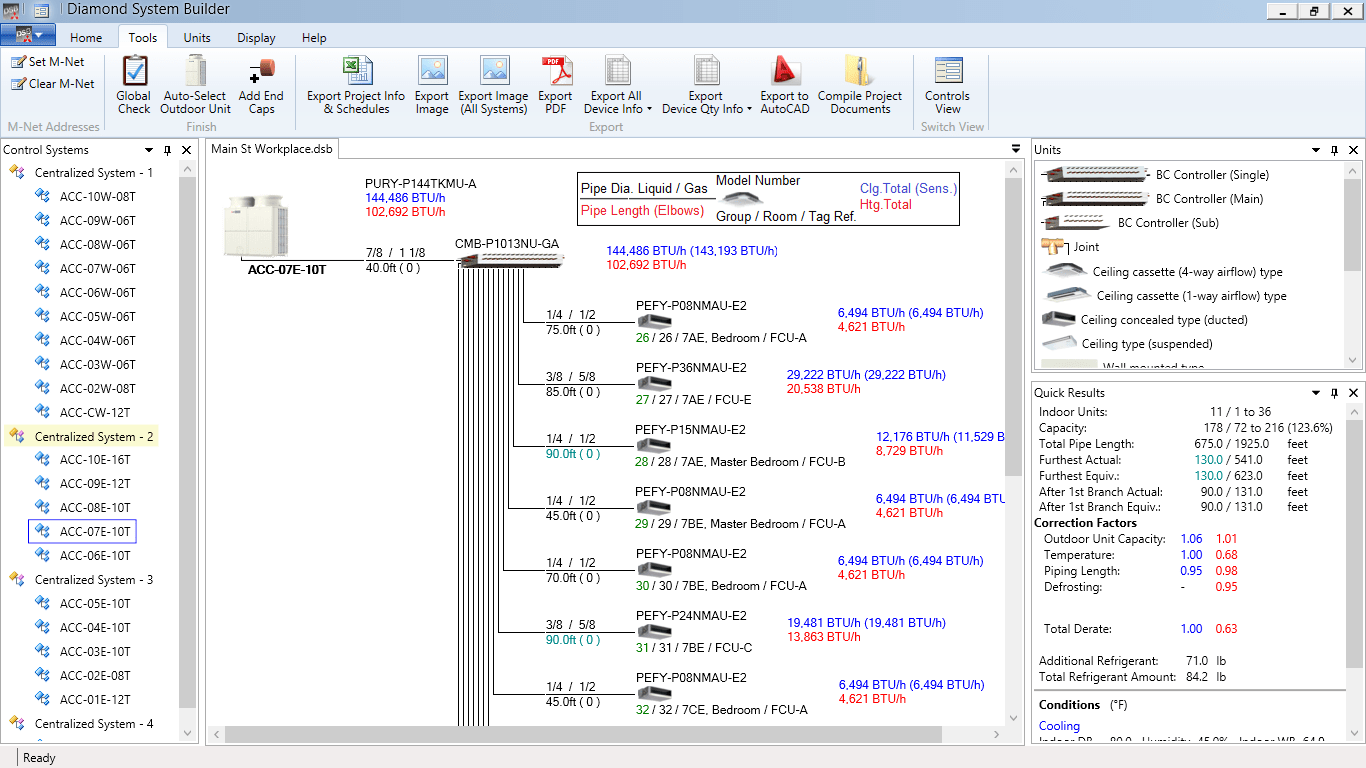Export the project to PDF
1366x768 pixels.
point(556,85)
